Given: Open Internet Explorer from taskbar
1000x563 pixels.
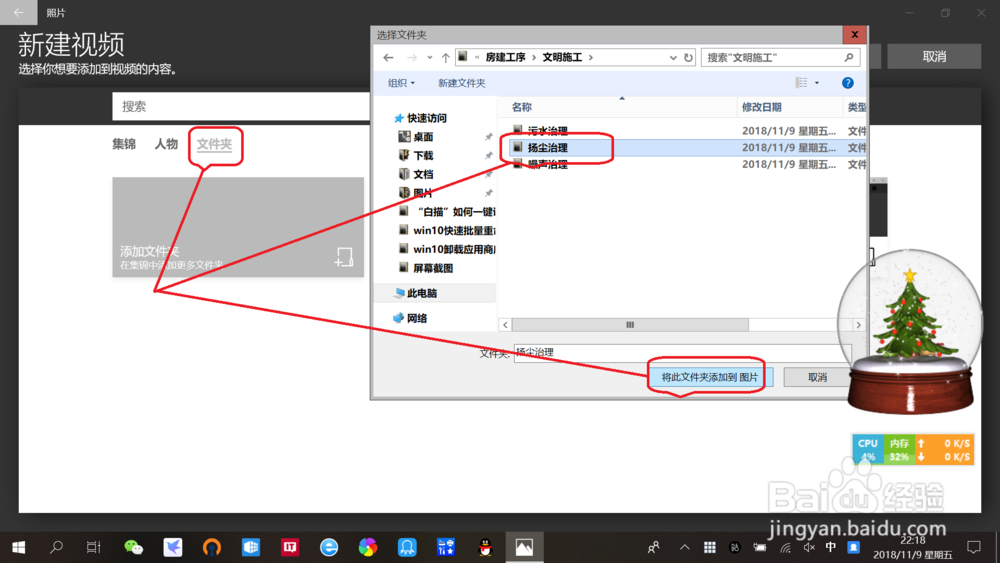Looking at the screenshot, I should [329, 547].
